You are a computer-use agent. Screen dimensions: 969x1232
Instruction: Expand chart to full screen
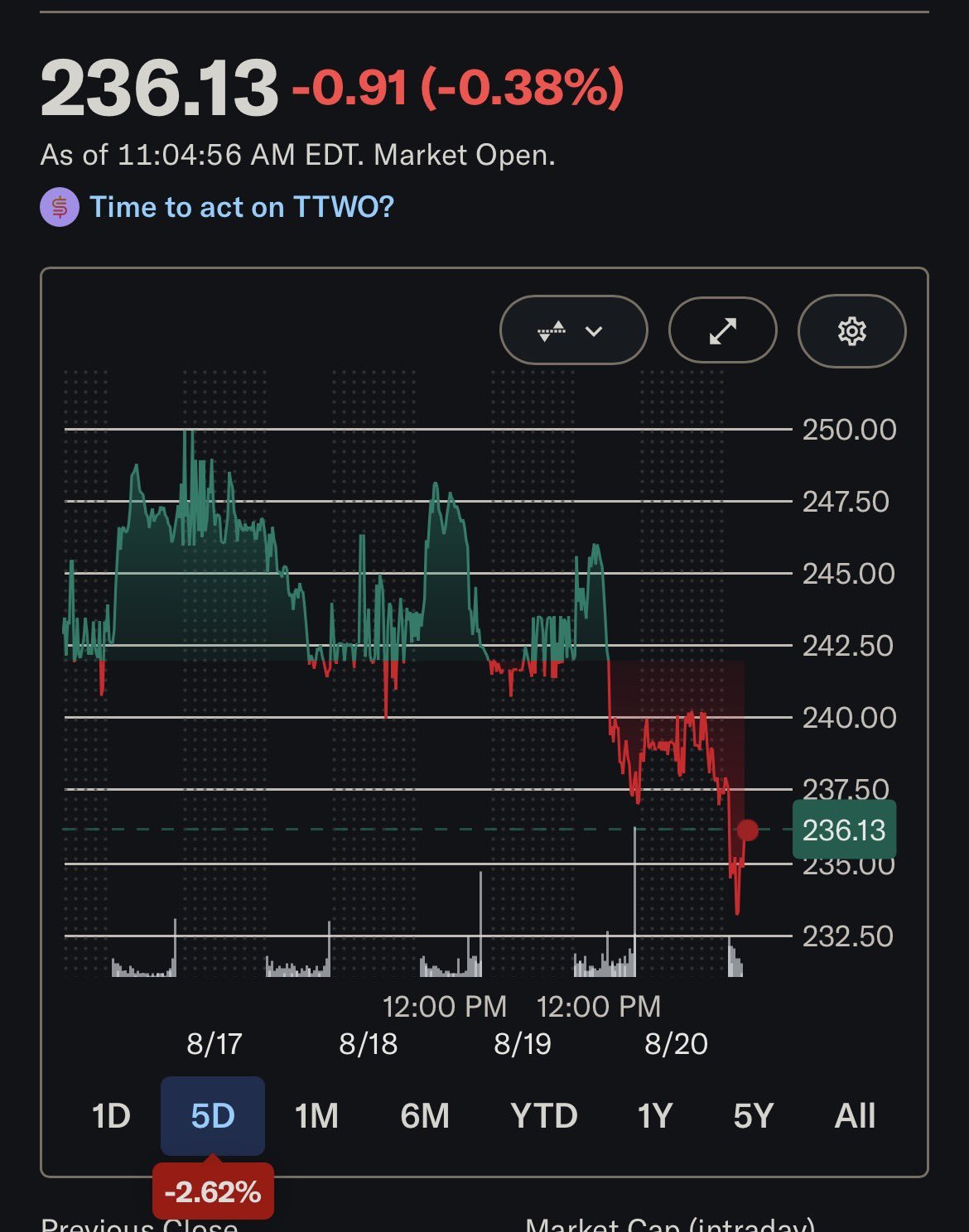722,330
